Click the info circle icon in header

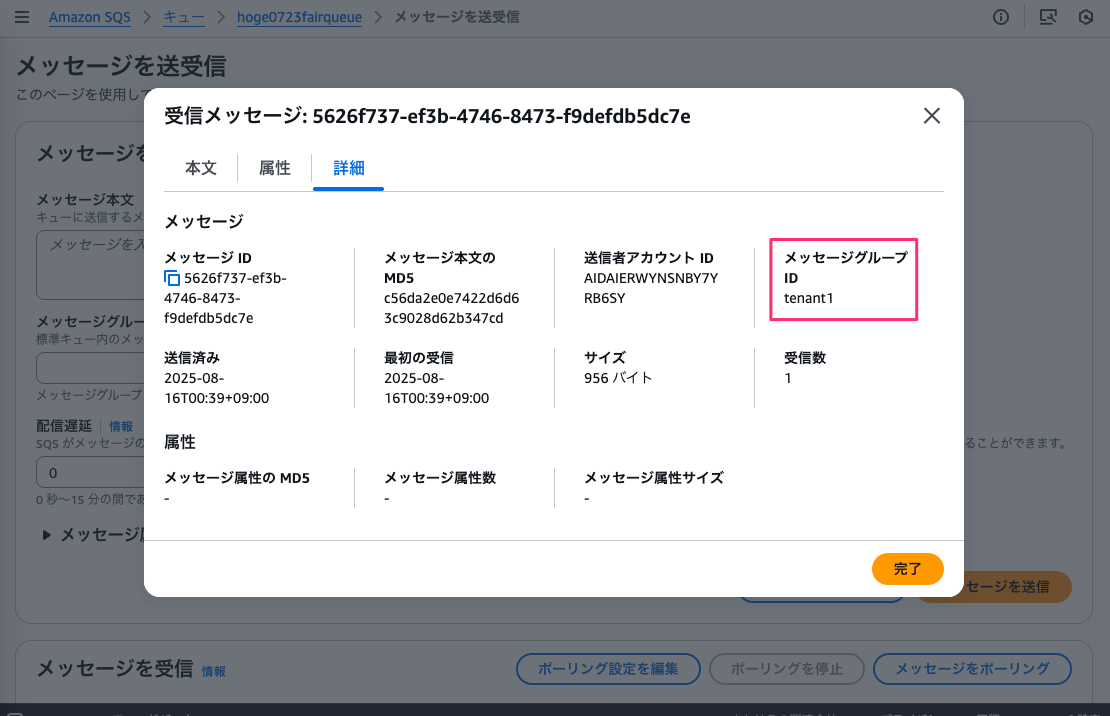[x=1000, y=17]
